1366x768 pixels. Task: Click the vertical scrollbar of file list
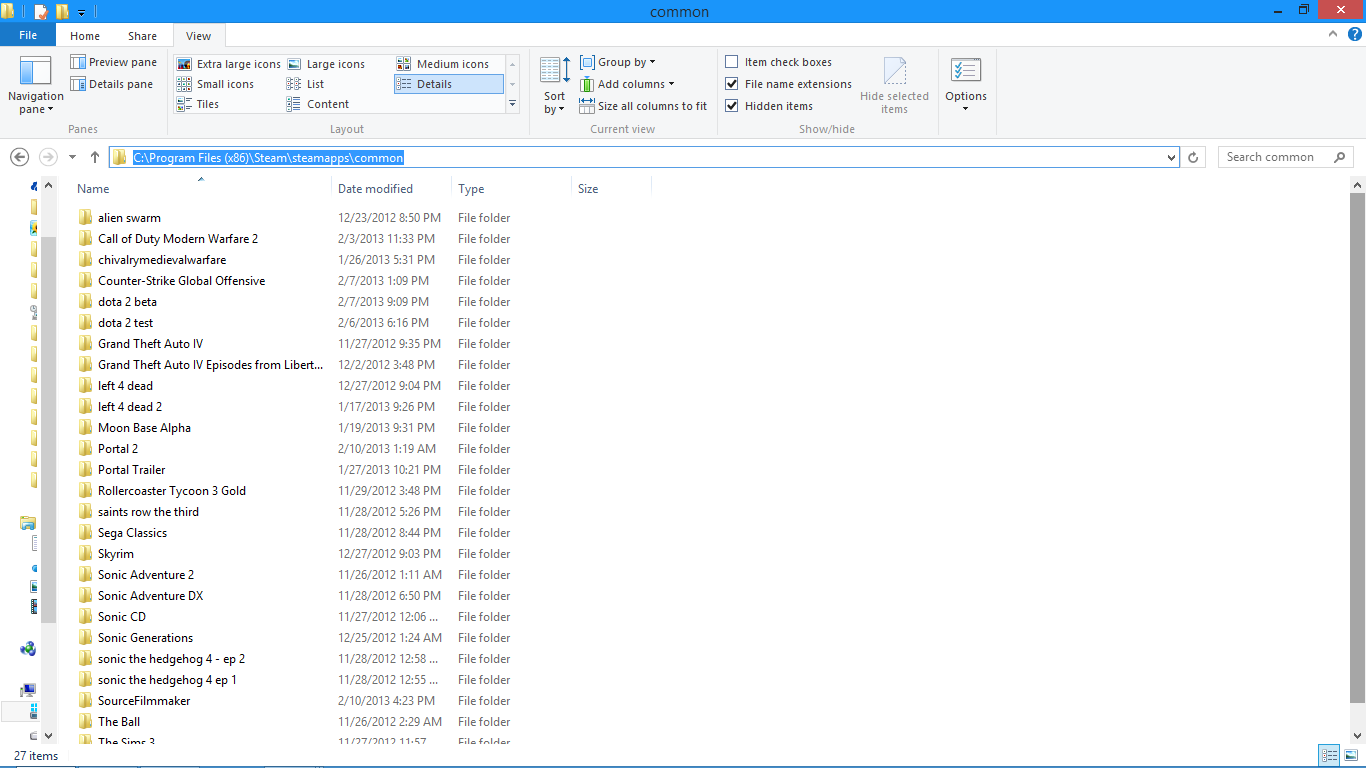point(1357,448)
